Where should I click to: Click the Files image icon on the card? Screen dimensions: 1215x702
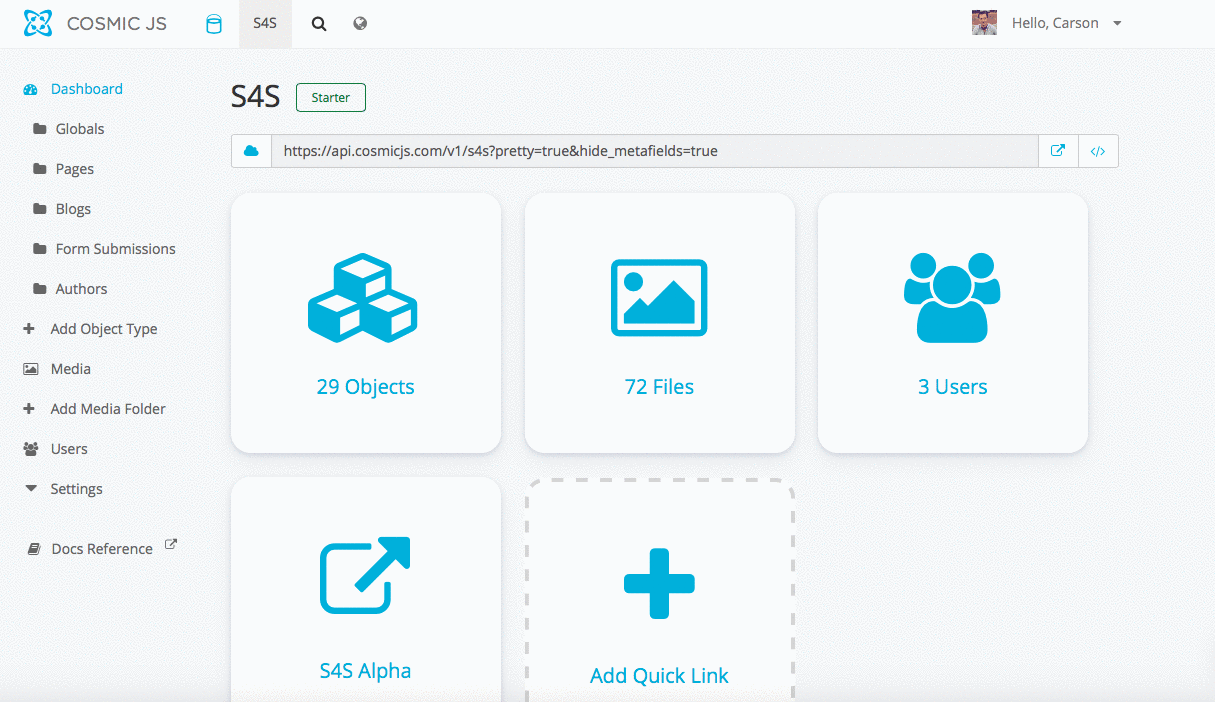click(x=659, y=297)
